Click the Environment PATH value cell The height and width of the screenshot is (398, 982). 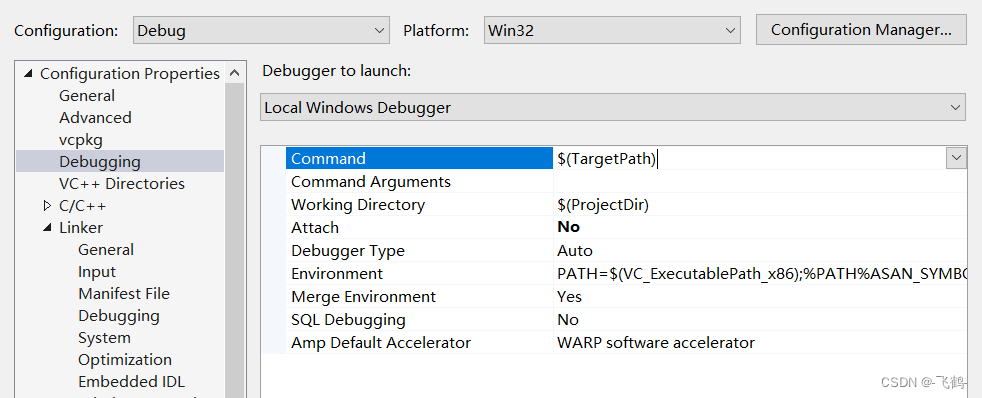pyautogui.click(x=760, y=273)
